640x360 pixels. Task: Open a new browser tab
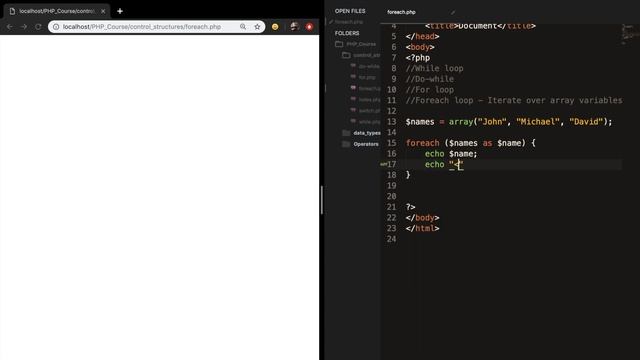pos(120,11)
